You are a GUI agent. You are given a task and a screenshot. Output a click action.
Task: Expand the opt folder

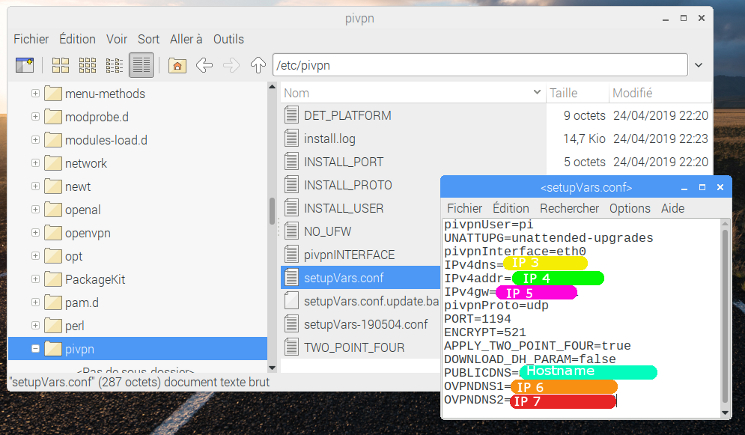[x=35, y=256]
